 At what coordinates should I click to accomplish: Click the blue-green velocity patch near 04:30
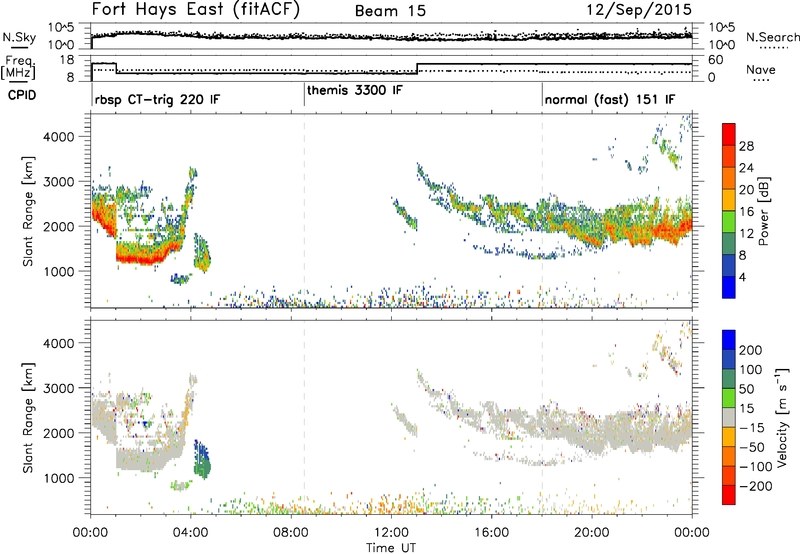[202, 460]
